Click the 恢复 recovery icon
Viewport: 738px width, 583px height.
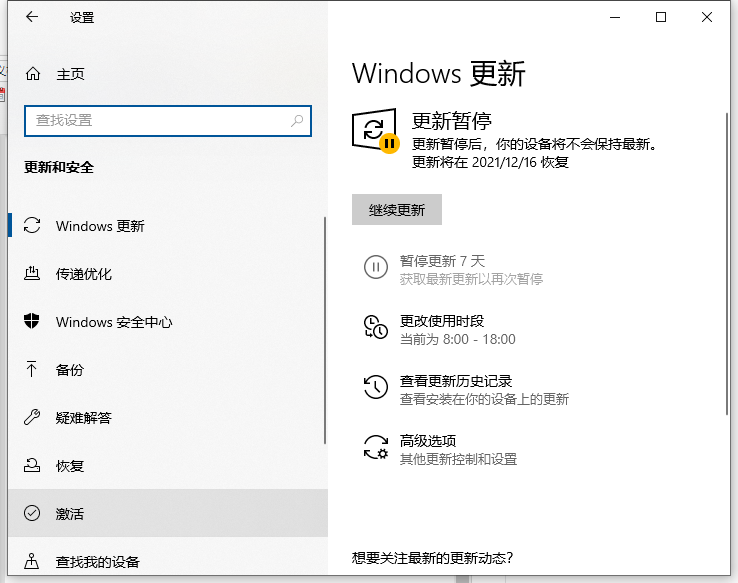coord(33,466)
